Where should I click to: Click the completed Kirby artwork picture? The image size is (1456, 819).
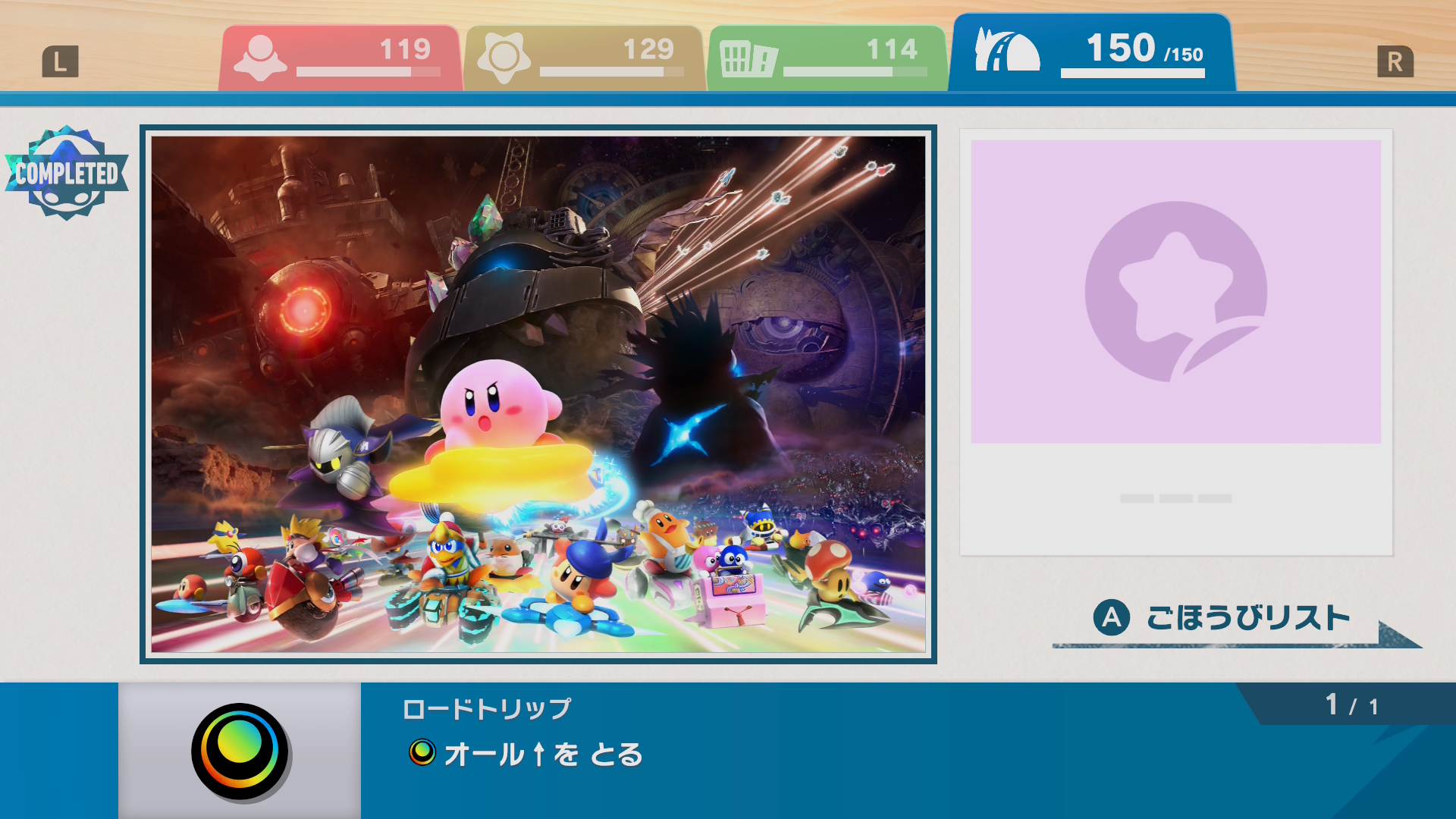538,394
